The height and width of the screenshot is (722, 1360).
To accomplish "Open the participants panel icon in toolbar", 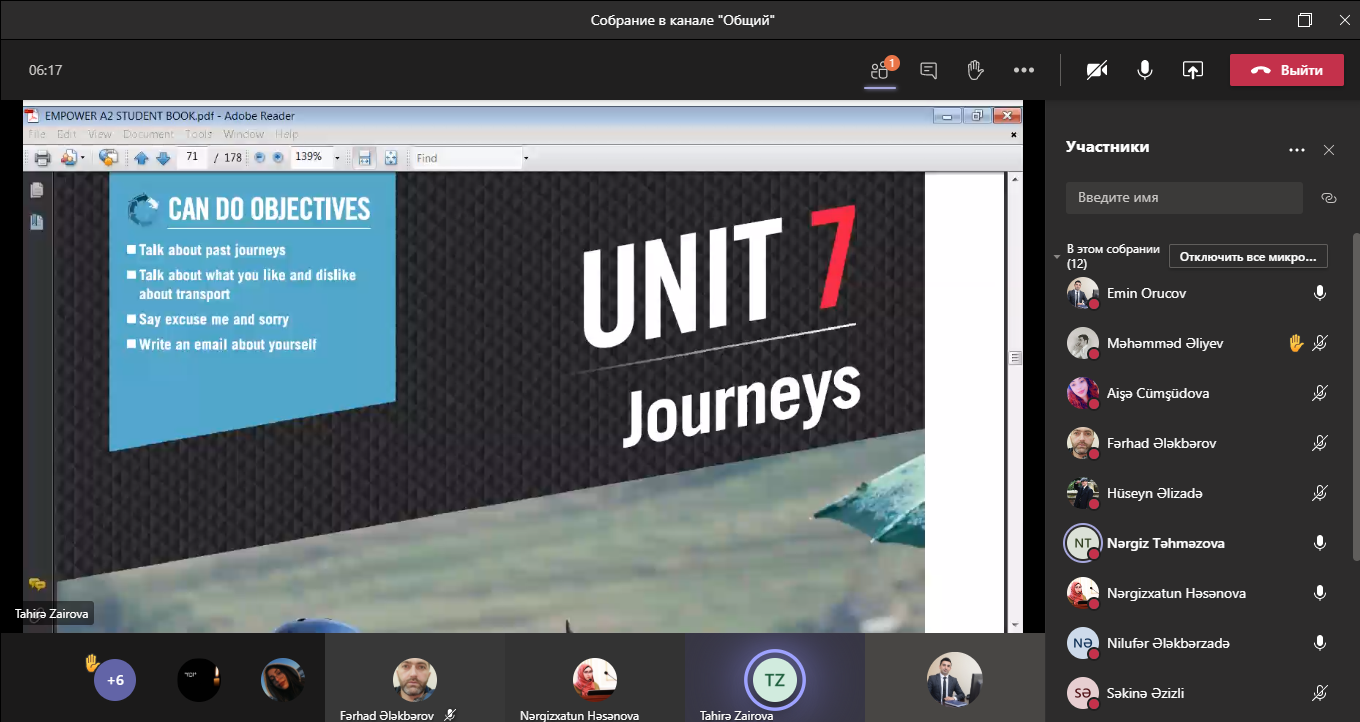I will 880,70.
